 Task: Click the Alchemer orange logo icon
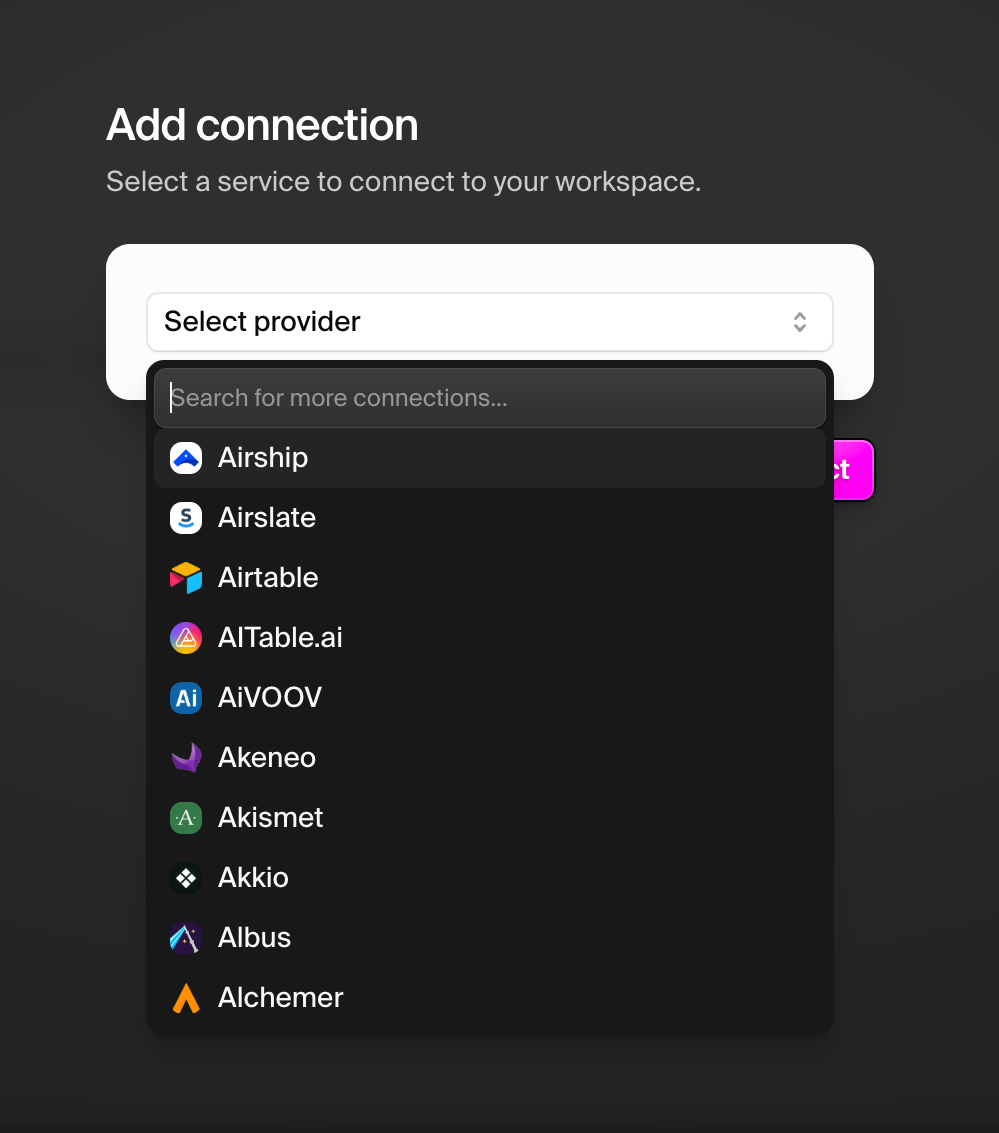pos(186,998)
